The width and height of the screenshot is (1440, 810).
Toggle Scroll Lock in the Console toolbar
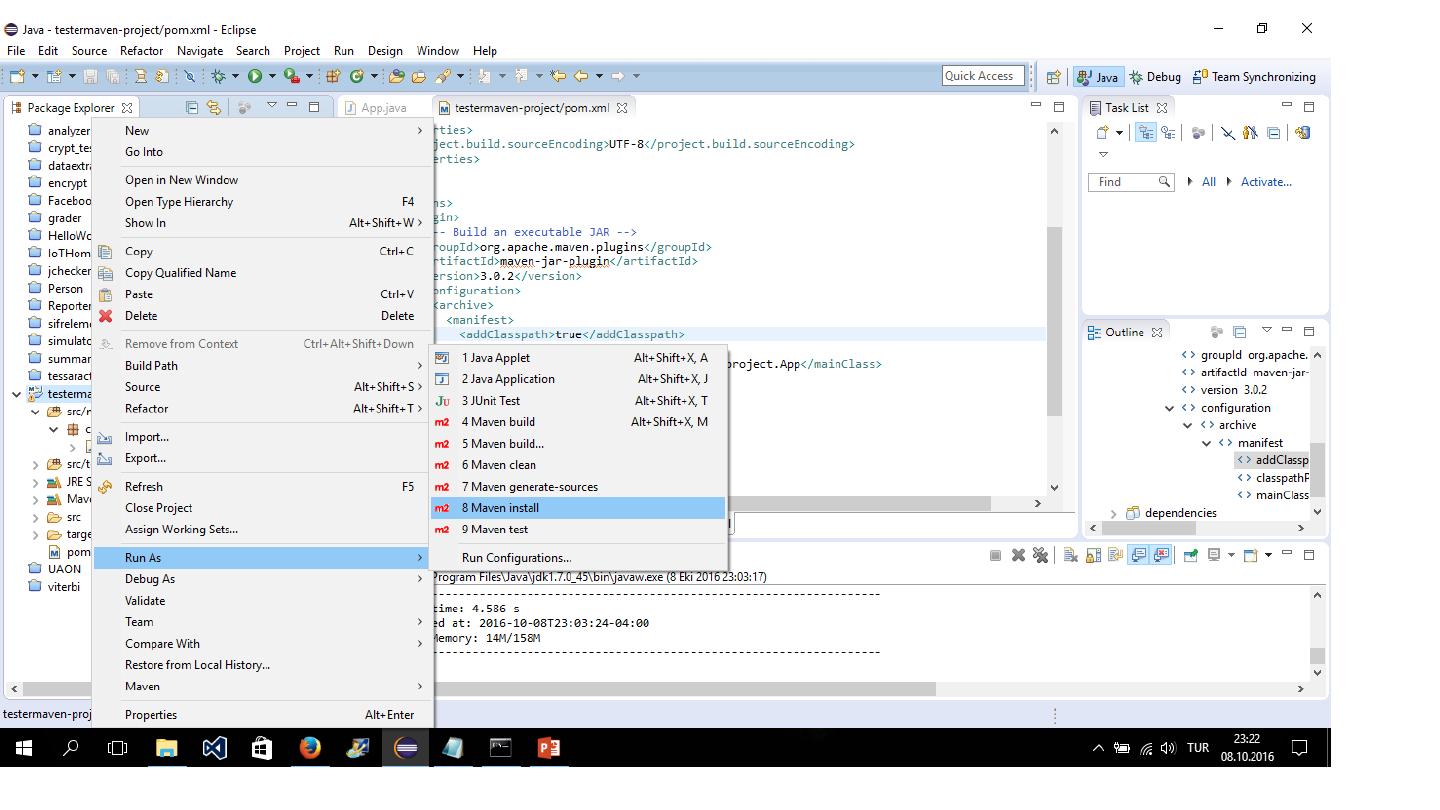coord(1092,555)
